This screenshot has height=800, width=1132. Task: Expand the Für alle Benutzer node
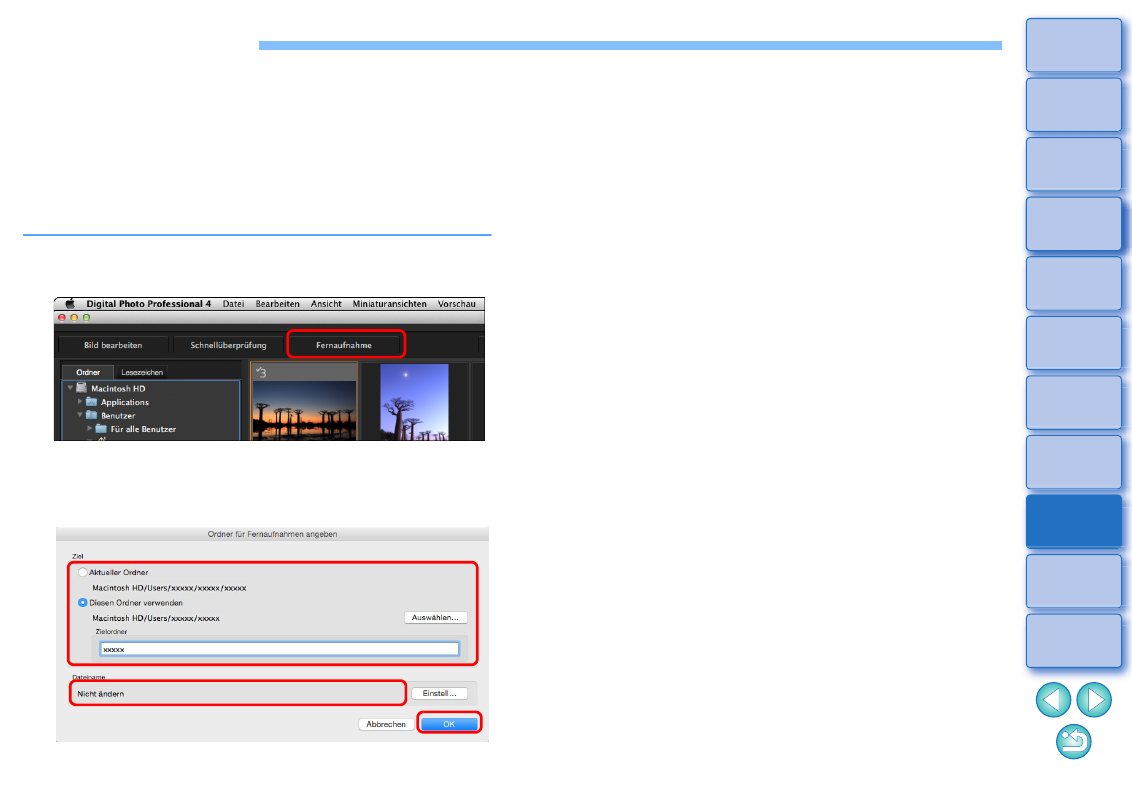tap(90, 429)
